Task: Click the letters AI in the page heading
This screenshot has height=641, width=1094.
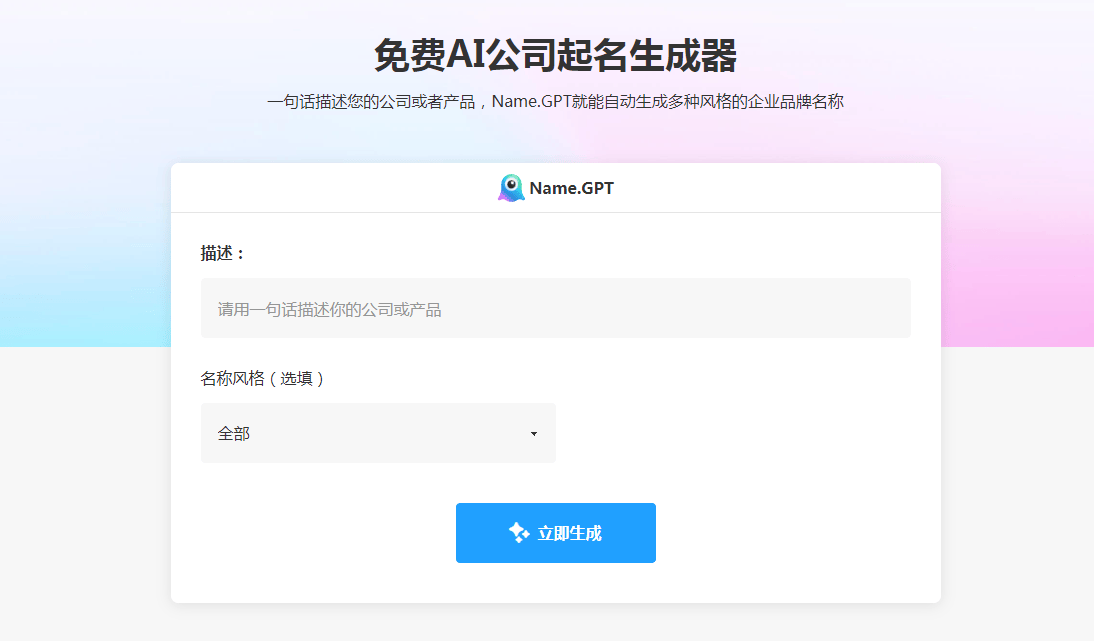Action: pos(465,55)
